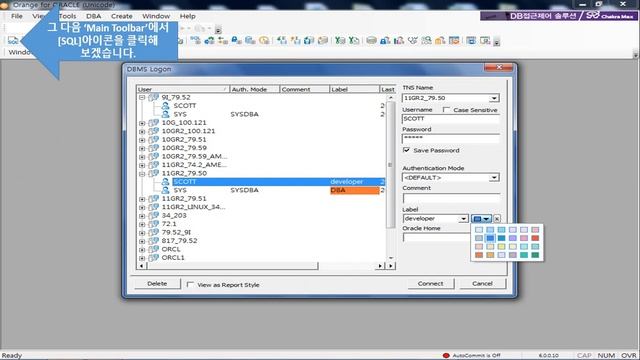Image resolution: width=640 pixels, height=360 pixels.
Task: Collapse the 9I_79.52 tree node
Action: coord(142,98)
